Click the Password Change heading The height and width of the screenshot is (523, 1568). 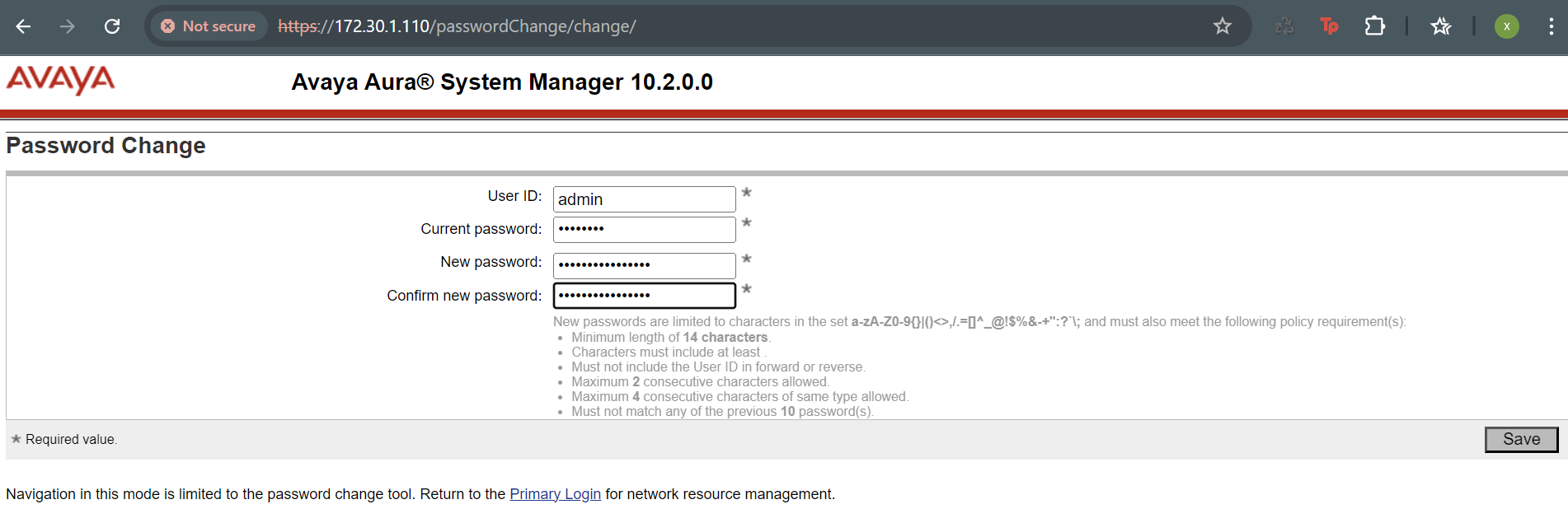click(x=106, y=146)
